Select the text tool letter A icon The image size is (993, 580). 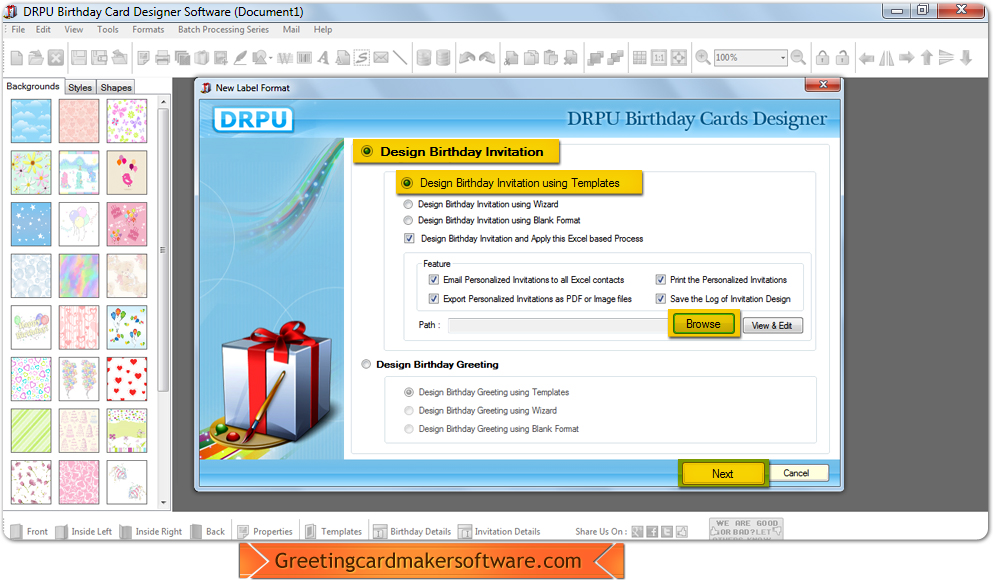324,58
